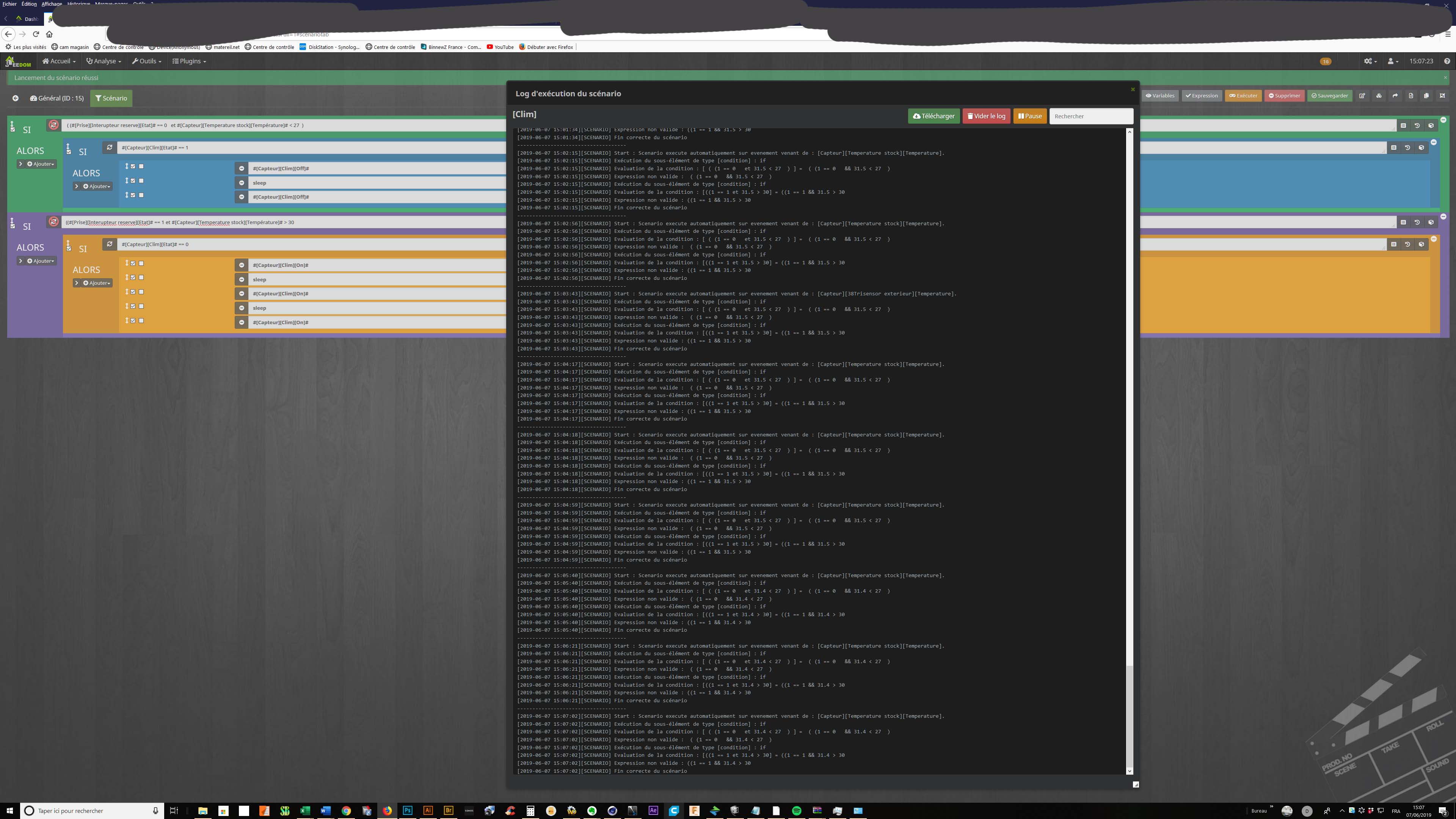Click the edit pencil icon in scenario toolbar
Image resolution: width=1456 pixels, height=819 pixels.
[x=1362, y=96]
